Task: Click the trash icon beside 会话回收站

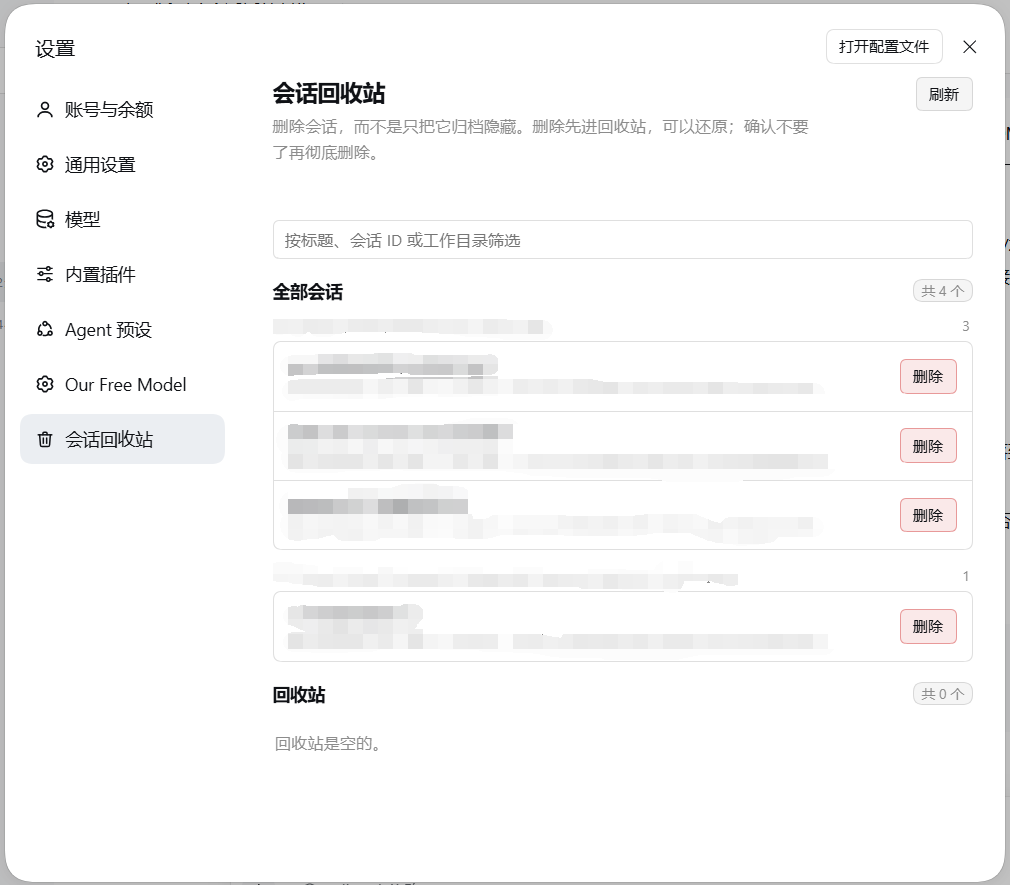Action: tap(44, 439)
